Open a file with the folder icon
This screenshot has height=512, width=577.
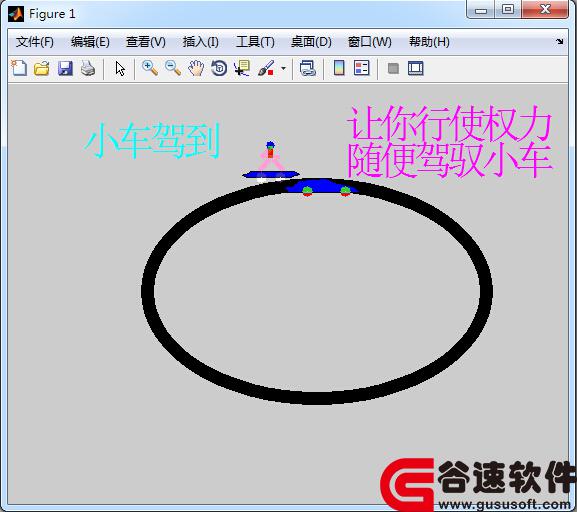click(42, 68)
